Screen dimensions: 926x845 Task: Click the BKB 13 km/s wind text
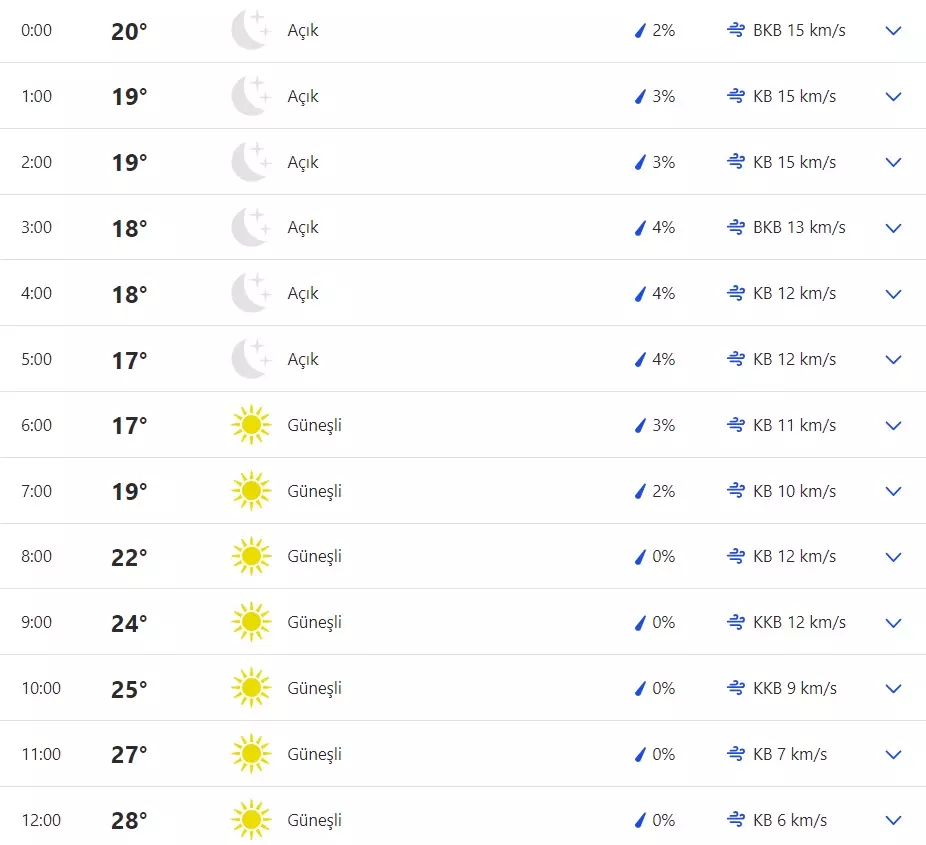click(x=799, y=227)
